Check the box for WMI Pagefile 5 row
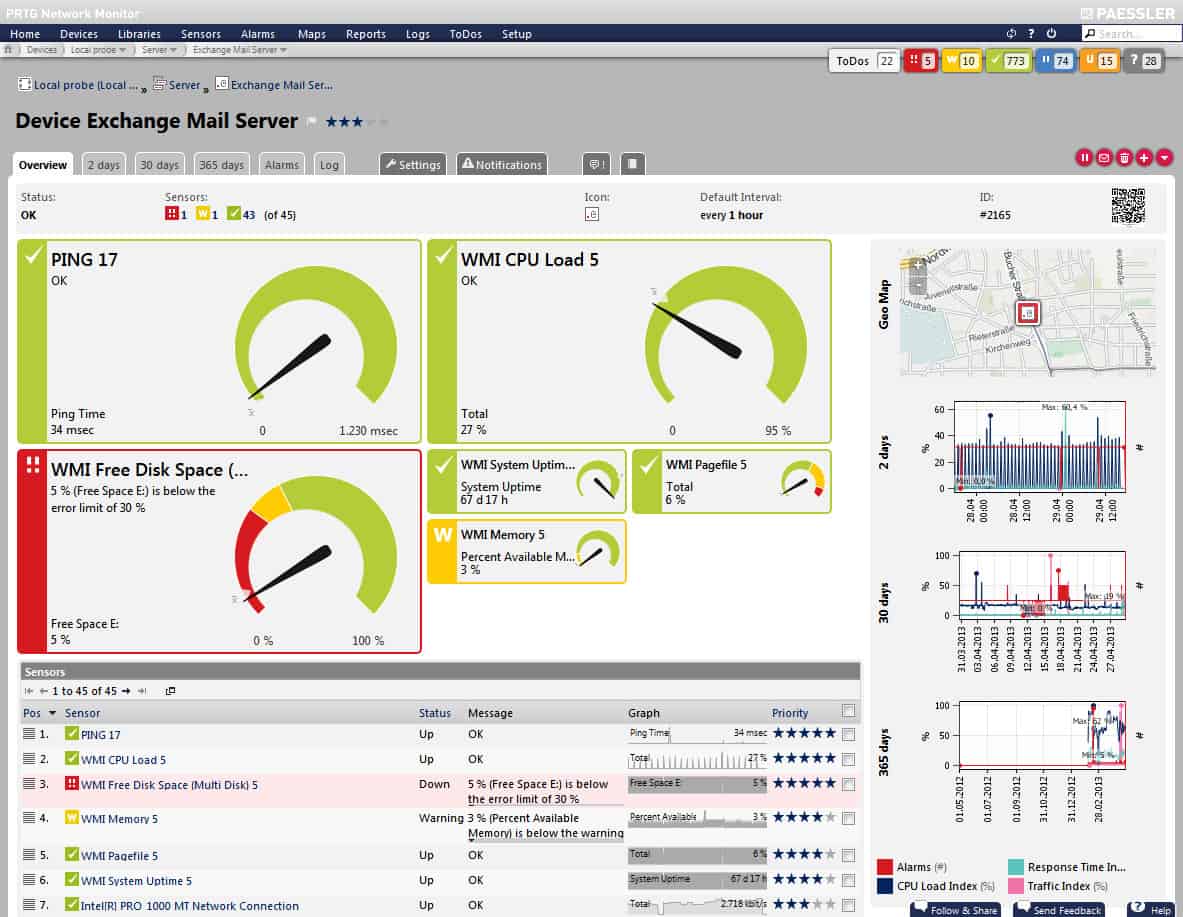Screen dimensions: 1183x917 848,855
